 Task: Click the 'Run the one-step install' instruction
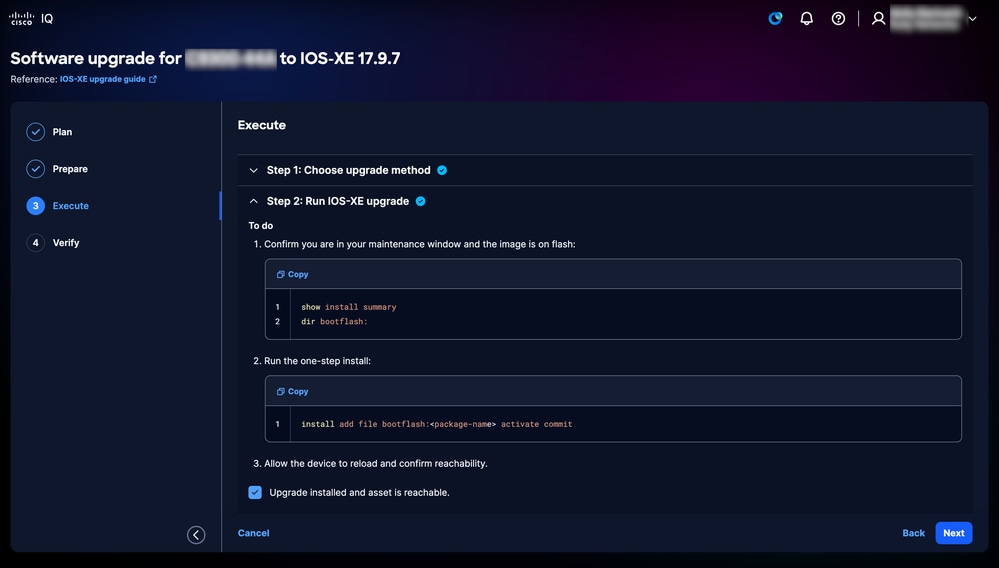(317, 361)
